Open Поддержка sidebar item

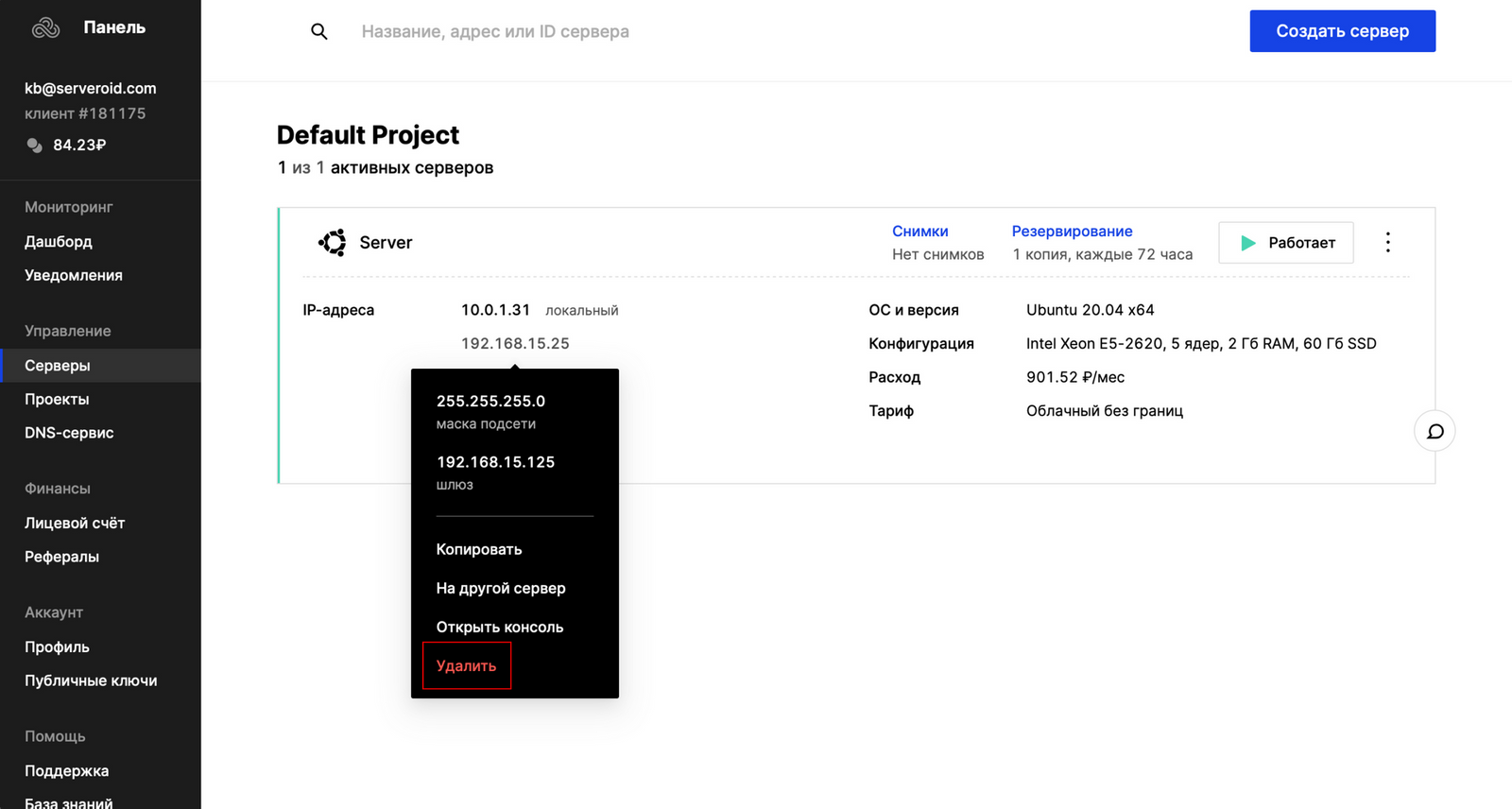pos(66,770)
